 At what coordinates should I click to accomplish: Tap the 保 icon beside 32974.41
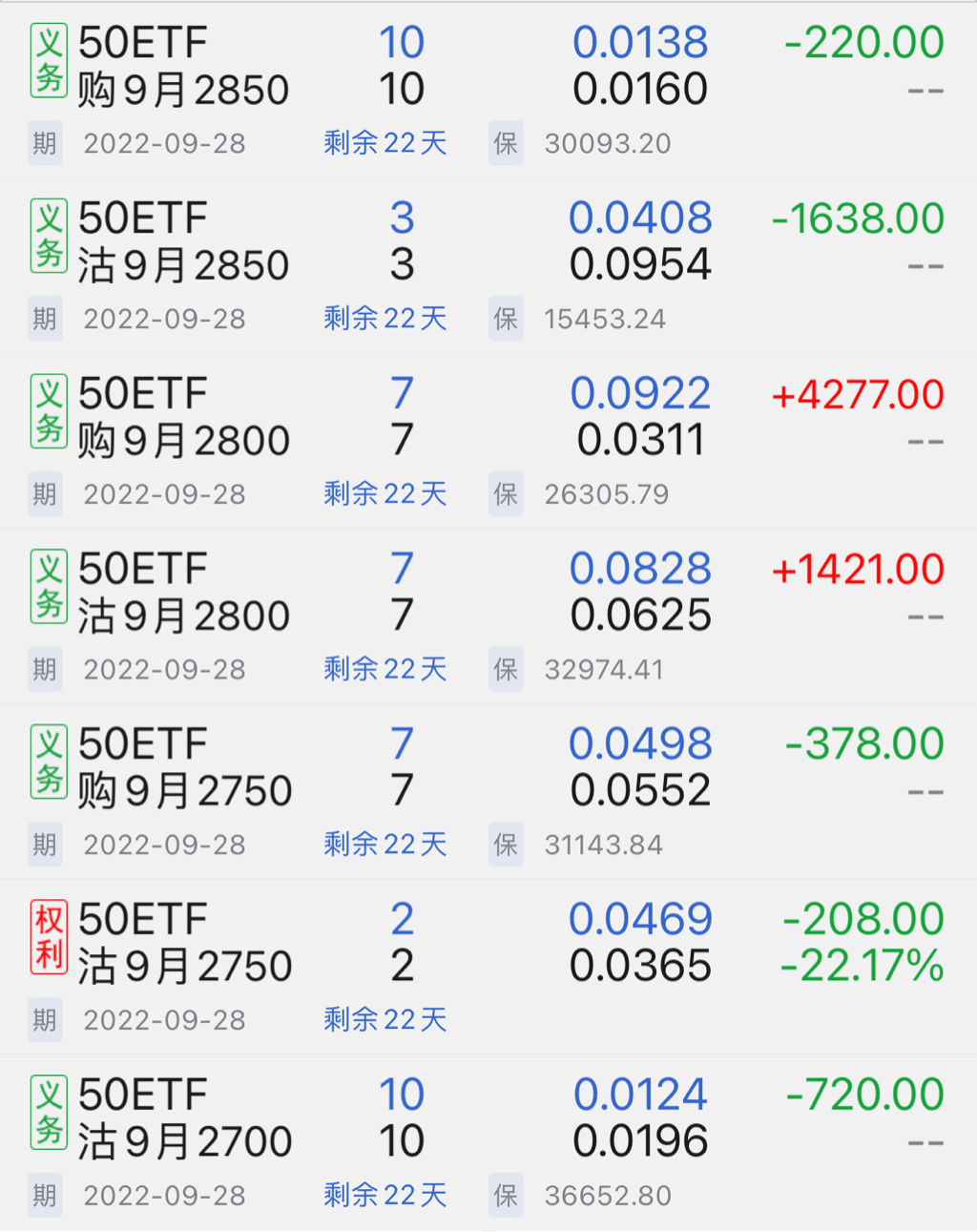[x=506, y=670]
